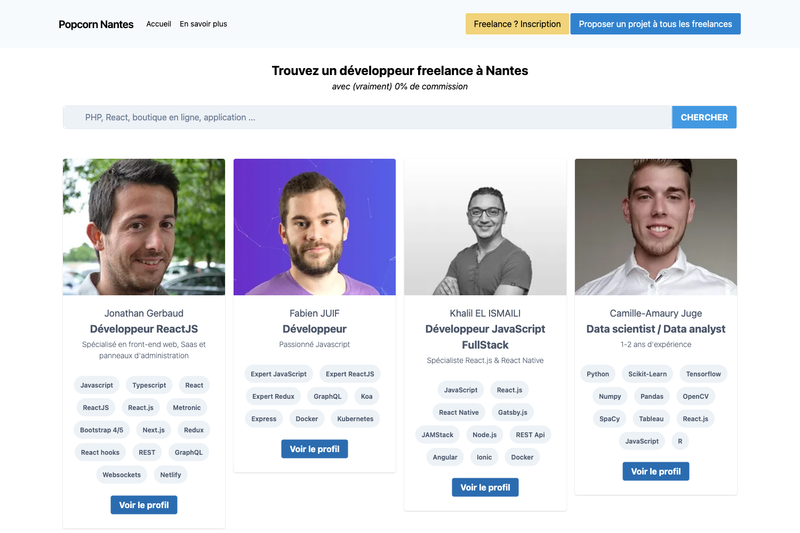Open the En savoir plus menu item
This screenshot has height=533, width=800.
pyautogui.click(x=203, y=24)
